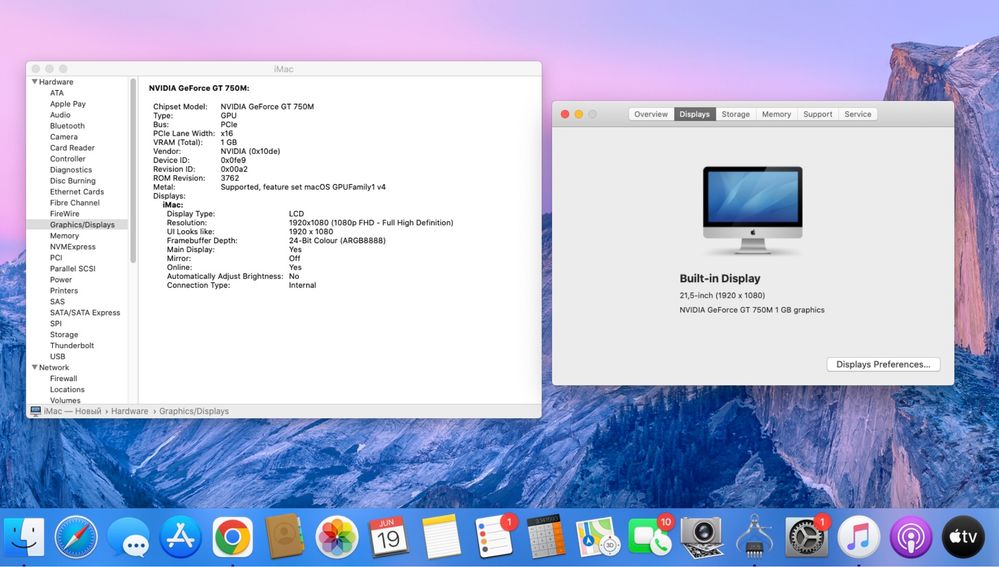Select SATA/SATA Express in sidebar
The image size is (999, 567).
(85, 312)
